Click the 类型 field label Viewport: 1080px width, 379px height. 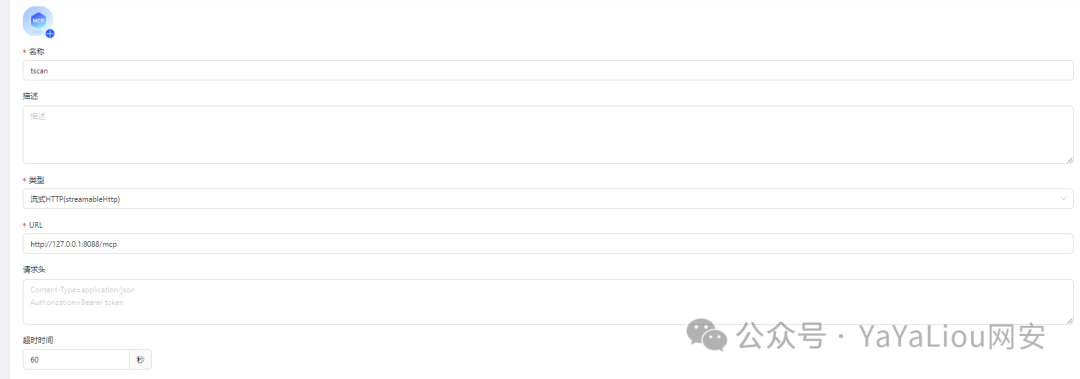37,180
